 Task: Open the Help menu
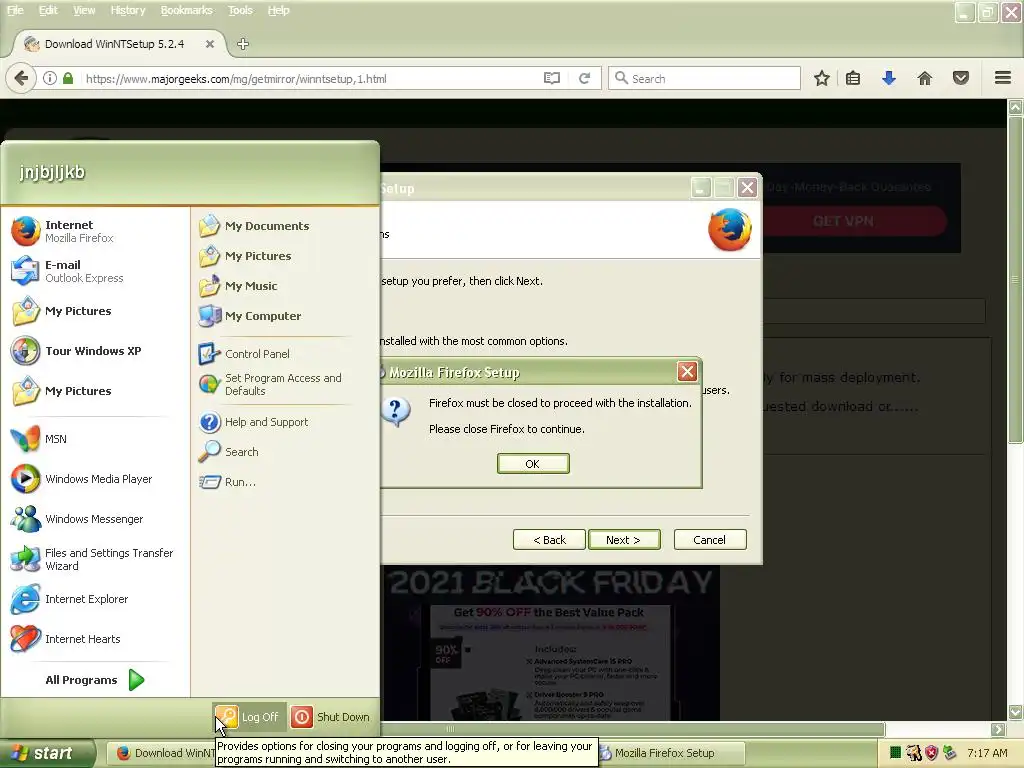point(278,10)
